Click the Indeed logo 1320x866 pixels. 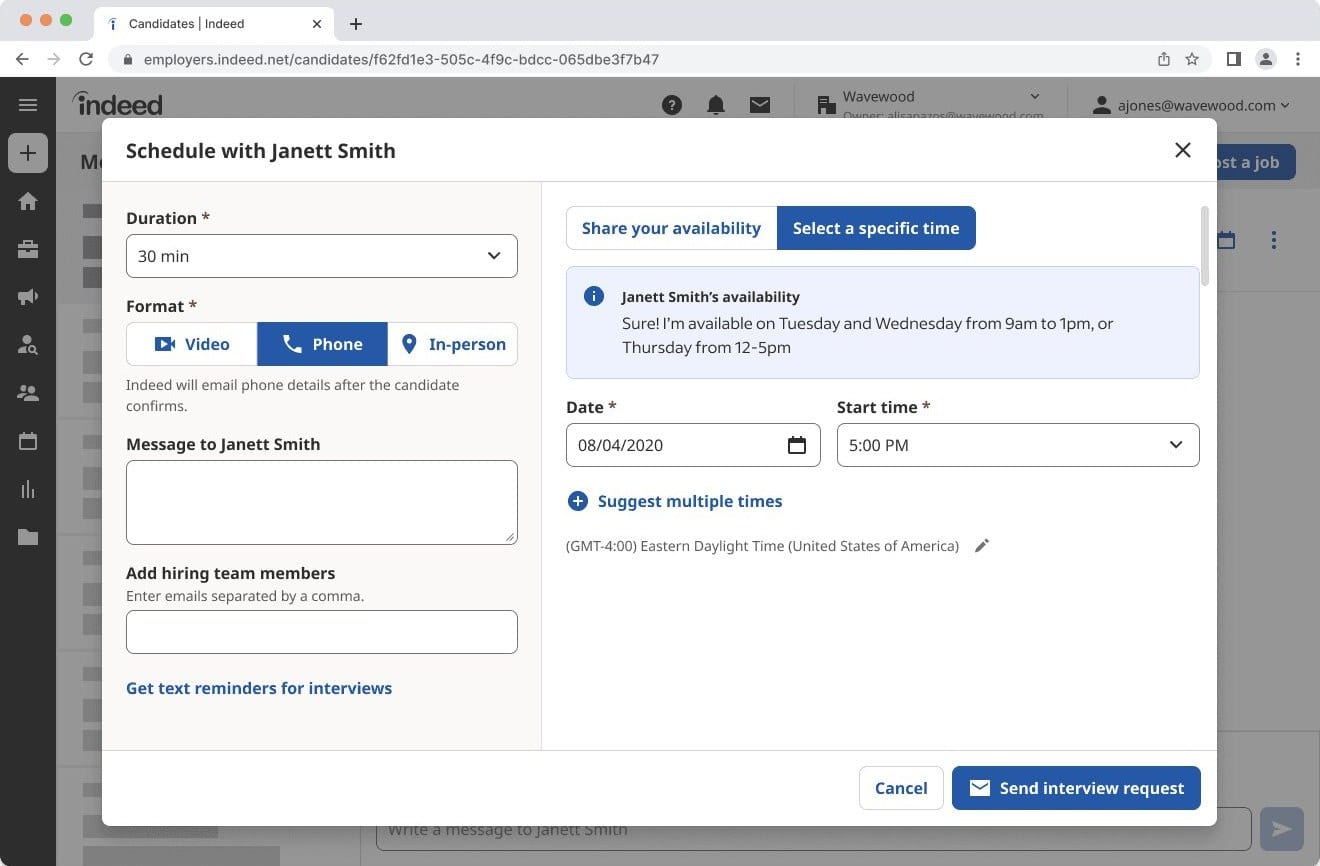point(117,103)
